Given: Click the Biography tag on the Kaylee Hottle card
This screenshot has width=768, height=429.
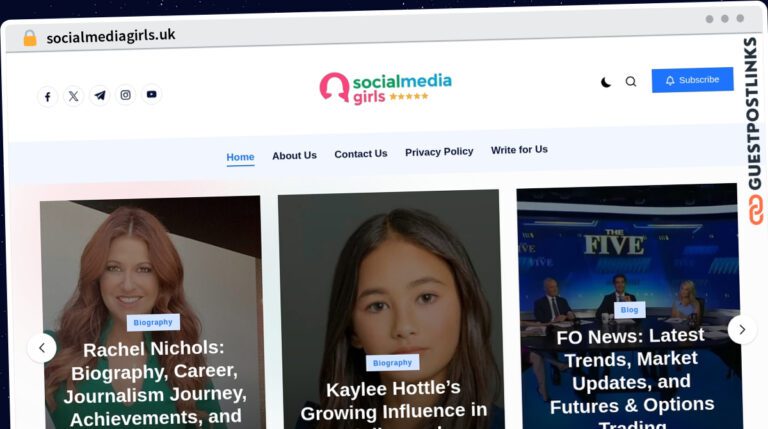Looking at the screenshot, I should click(x=392, y=363).
